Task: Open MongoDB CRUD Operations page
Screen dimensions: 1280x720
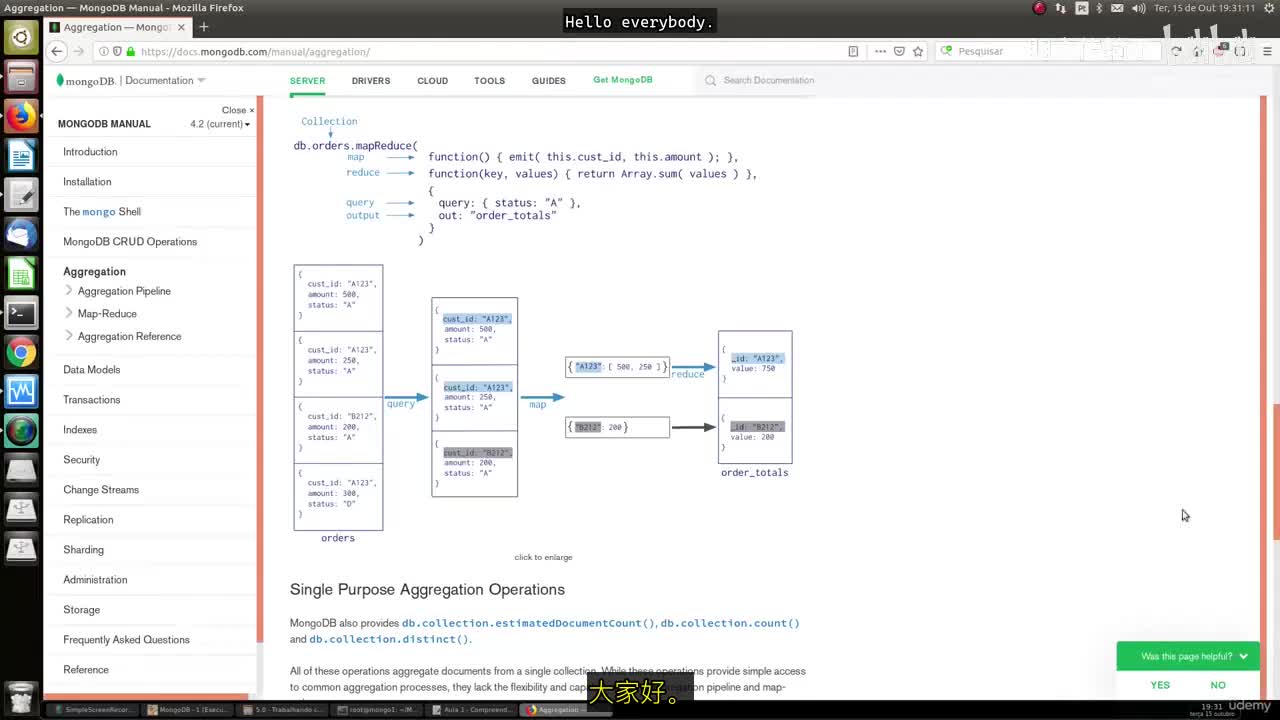Action: [130, 242]
